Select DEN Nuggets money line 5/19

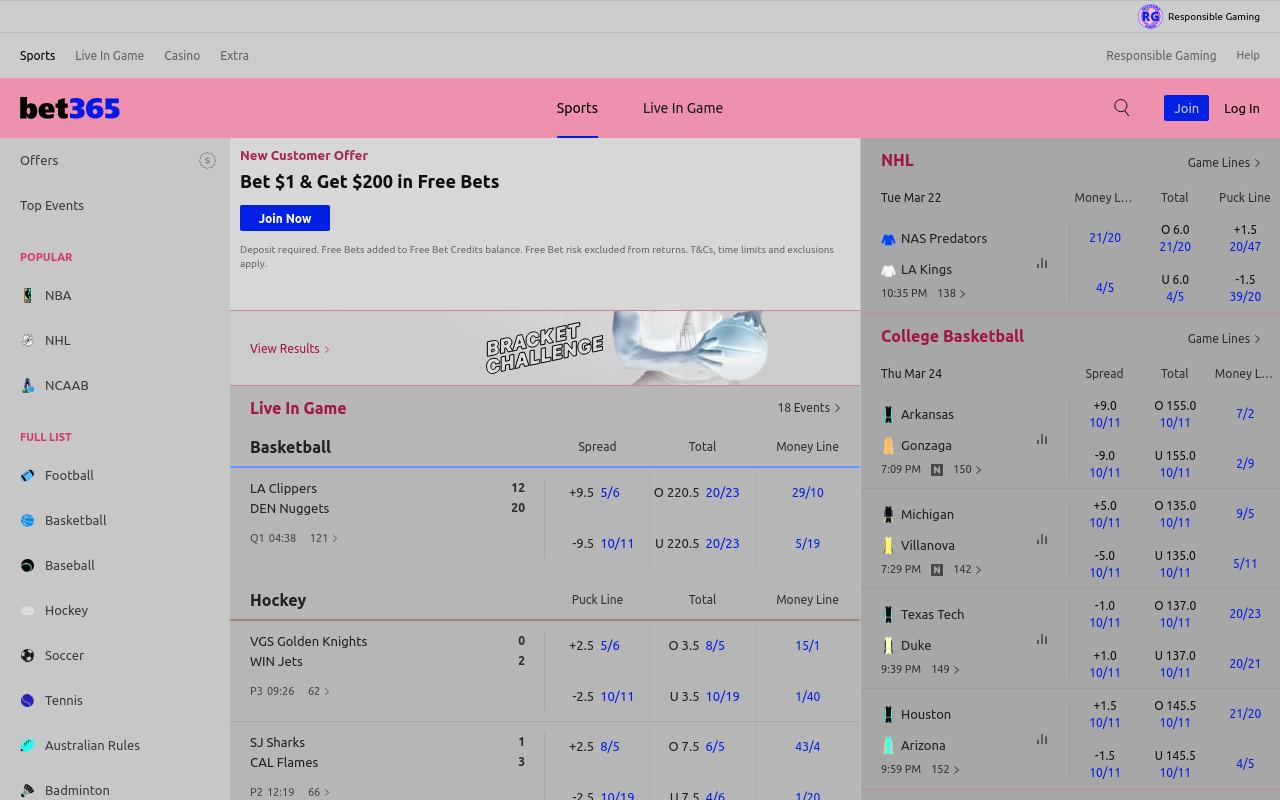(808, 544)
